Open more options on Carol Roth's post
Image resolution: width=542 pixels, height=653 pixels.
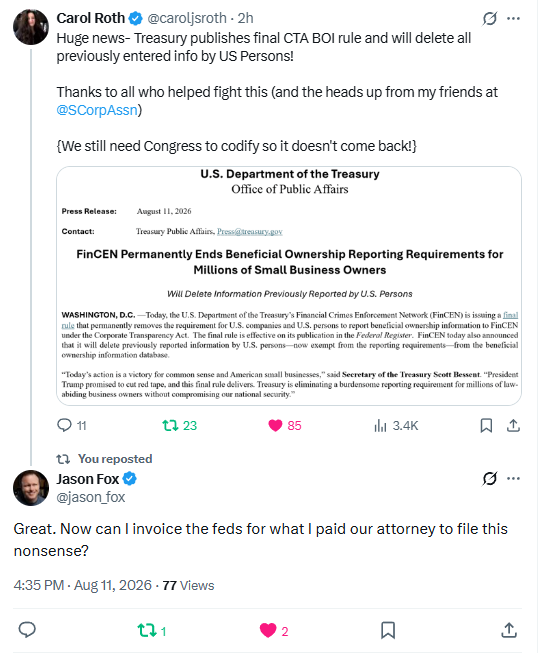click(x=513, y=18)
